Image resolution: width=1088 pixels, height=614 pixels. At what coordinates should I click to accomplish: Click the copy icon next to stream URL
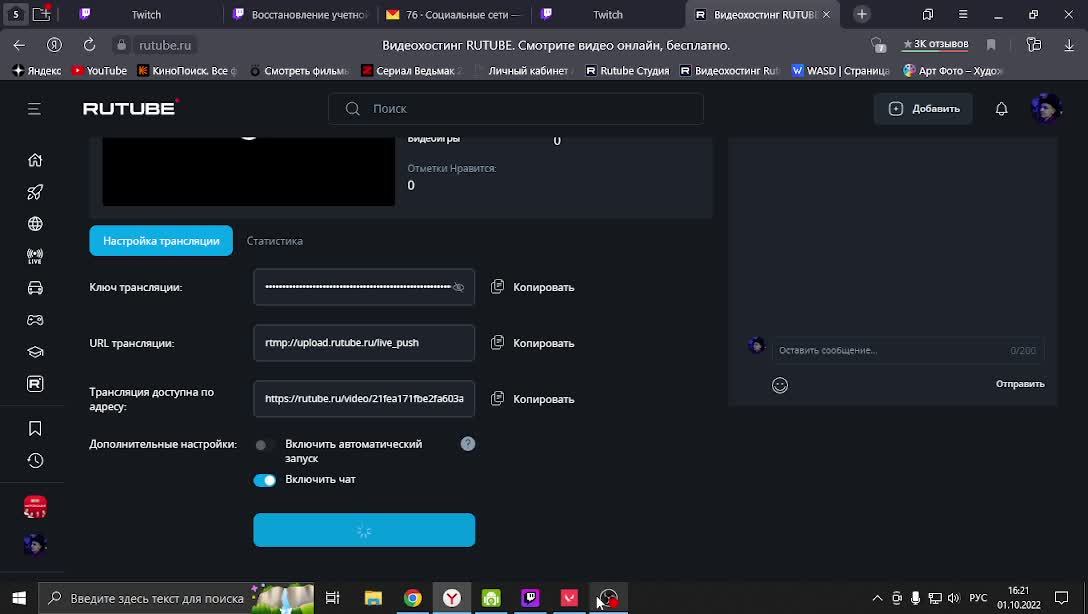(497, 343)
